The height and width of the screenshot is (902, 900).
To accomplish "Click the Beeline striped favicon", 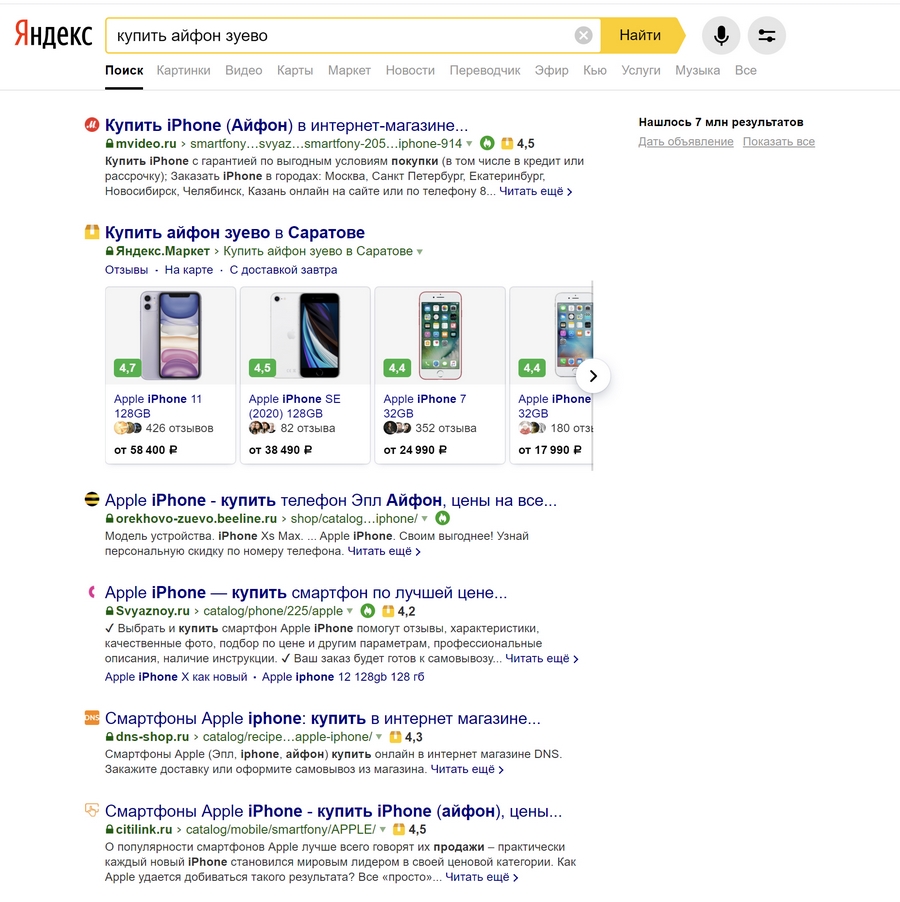I will point(92,499).
